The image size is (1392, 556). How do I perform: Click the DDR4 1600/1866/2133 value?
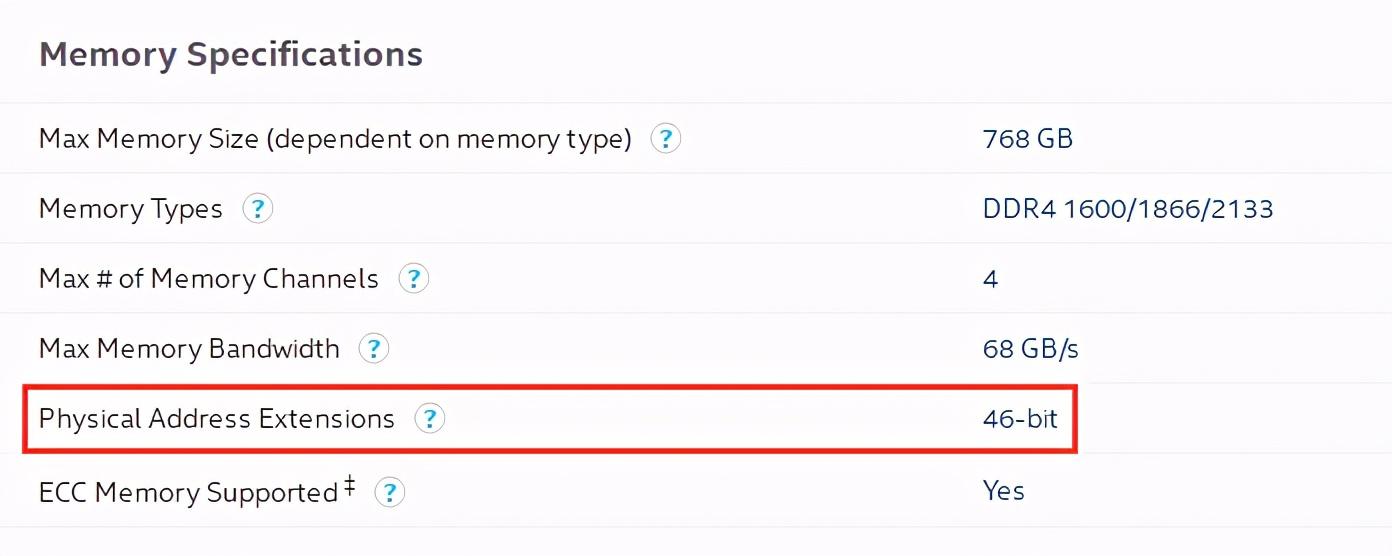(x=1127, y=209)
